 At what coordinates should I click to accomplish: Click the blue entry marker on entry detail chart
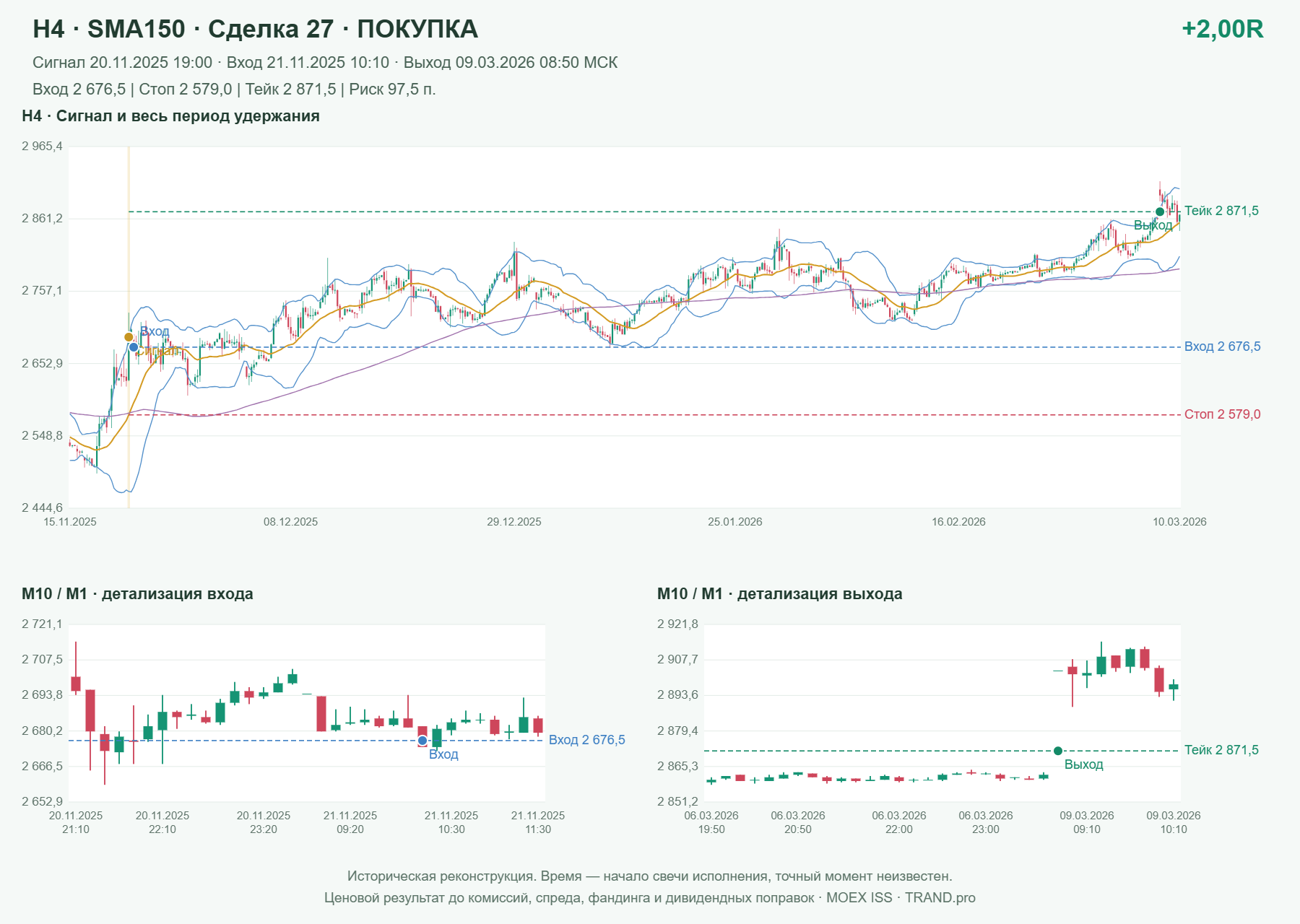tap(422, 741)
